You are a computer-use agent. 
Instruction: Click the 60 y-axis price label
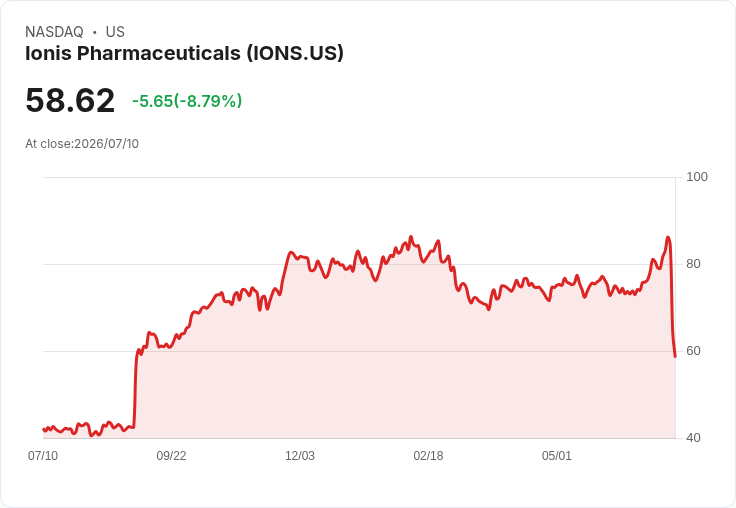coord(693,351)
